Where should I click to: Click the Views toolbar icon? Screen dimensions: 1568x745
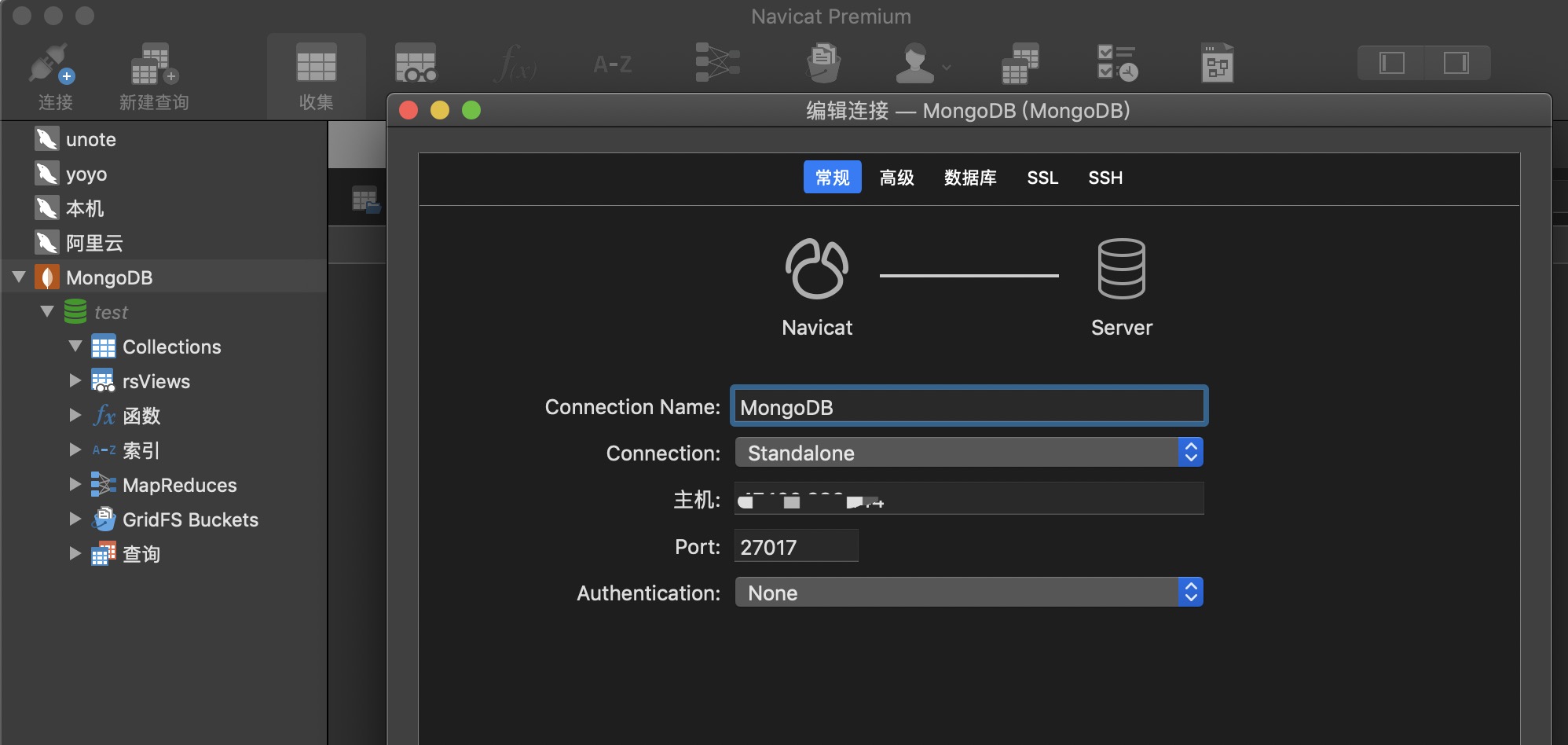416,63
